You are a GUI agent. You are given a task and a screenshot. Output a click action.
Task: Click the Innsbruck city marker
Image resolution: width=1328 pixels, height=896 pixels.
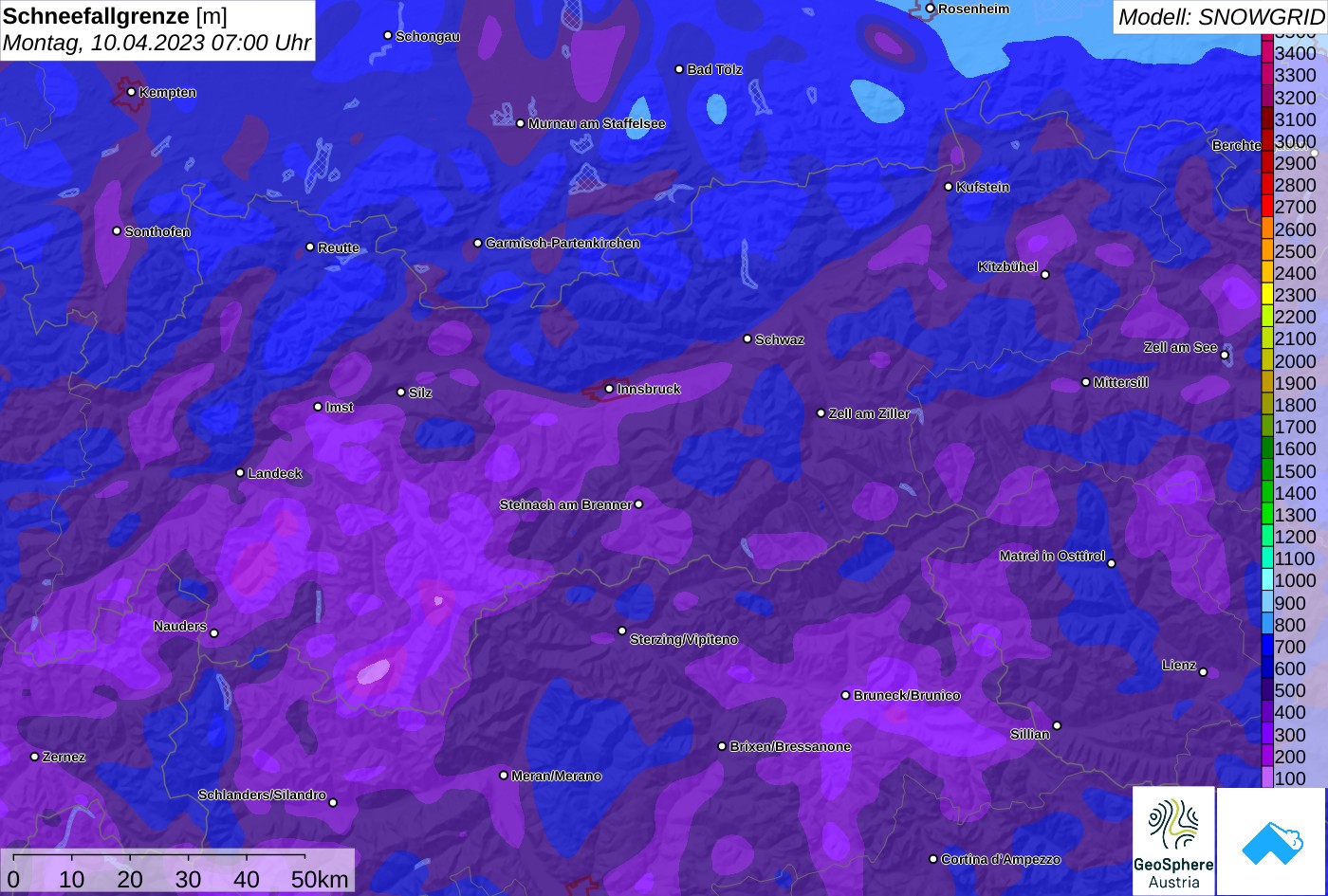(609, 389)
